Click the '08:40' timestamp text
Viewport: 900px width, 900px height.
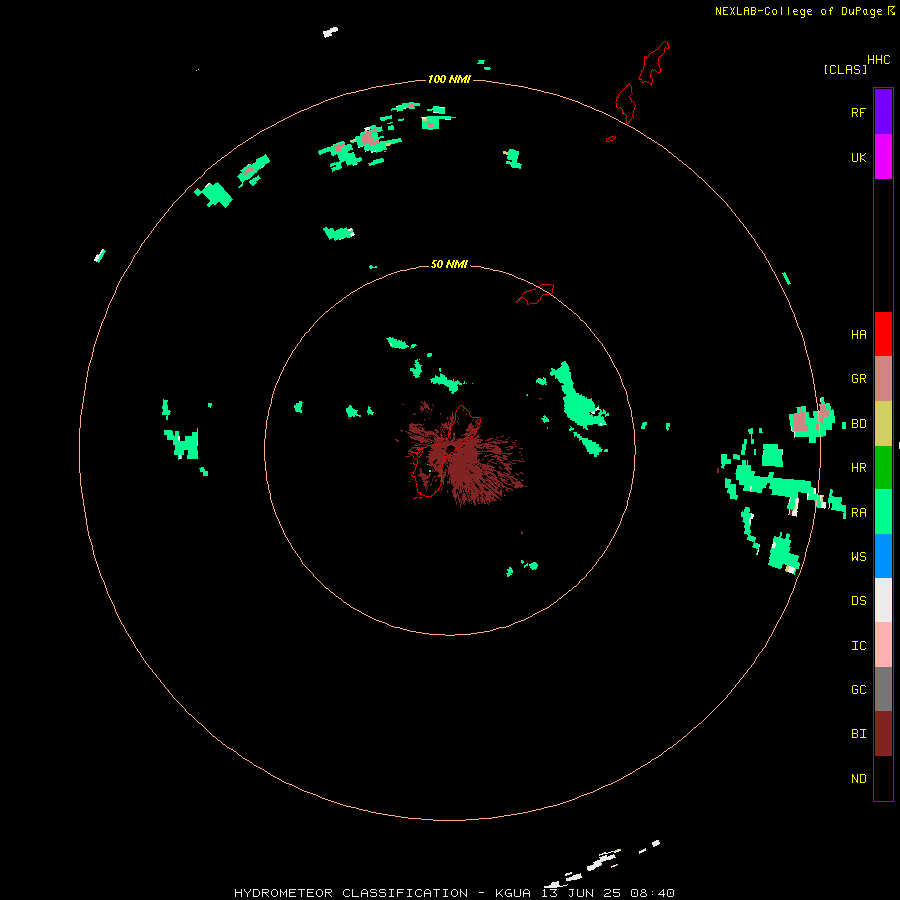tap(653, 893)
